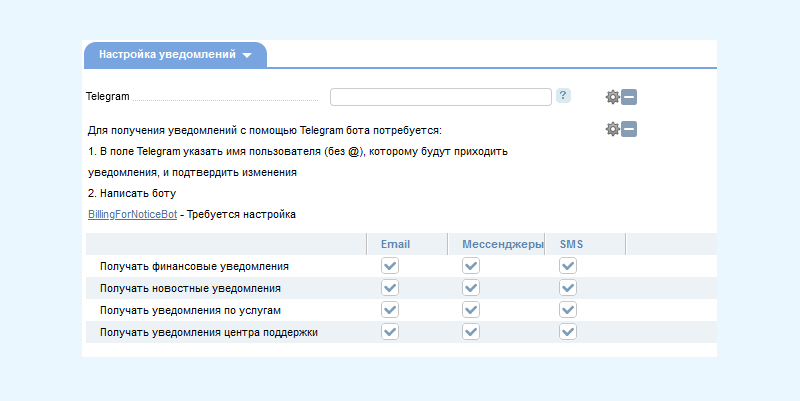Toggle Email for финансовые уведомления

coord(390,266)
